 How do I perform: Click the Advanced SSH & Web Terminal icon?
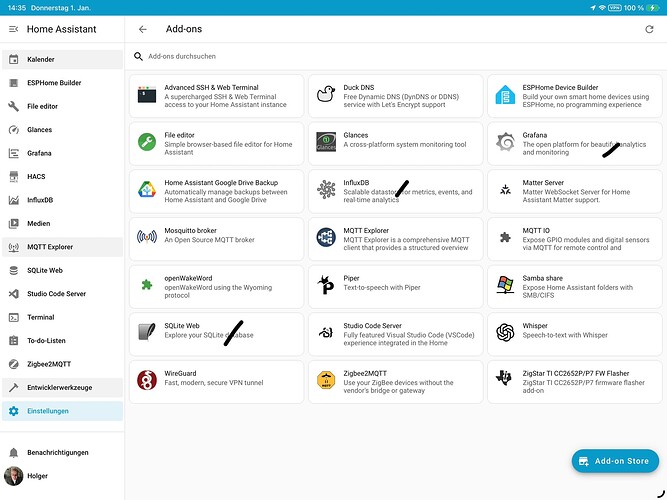point(147,94)
